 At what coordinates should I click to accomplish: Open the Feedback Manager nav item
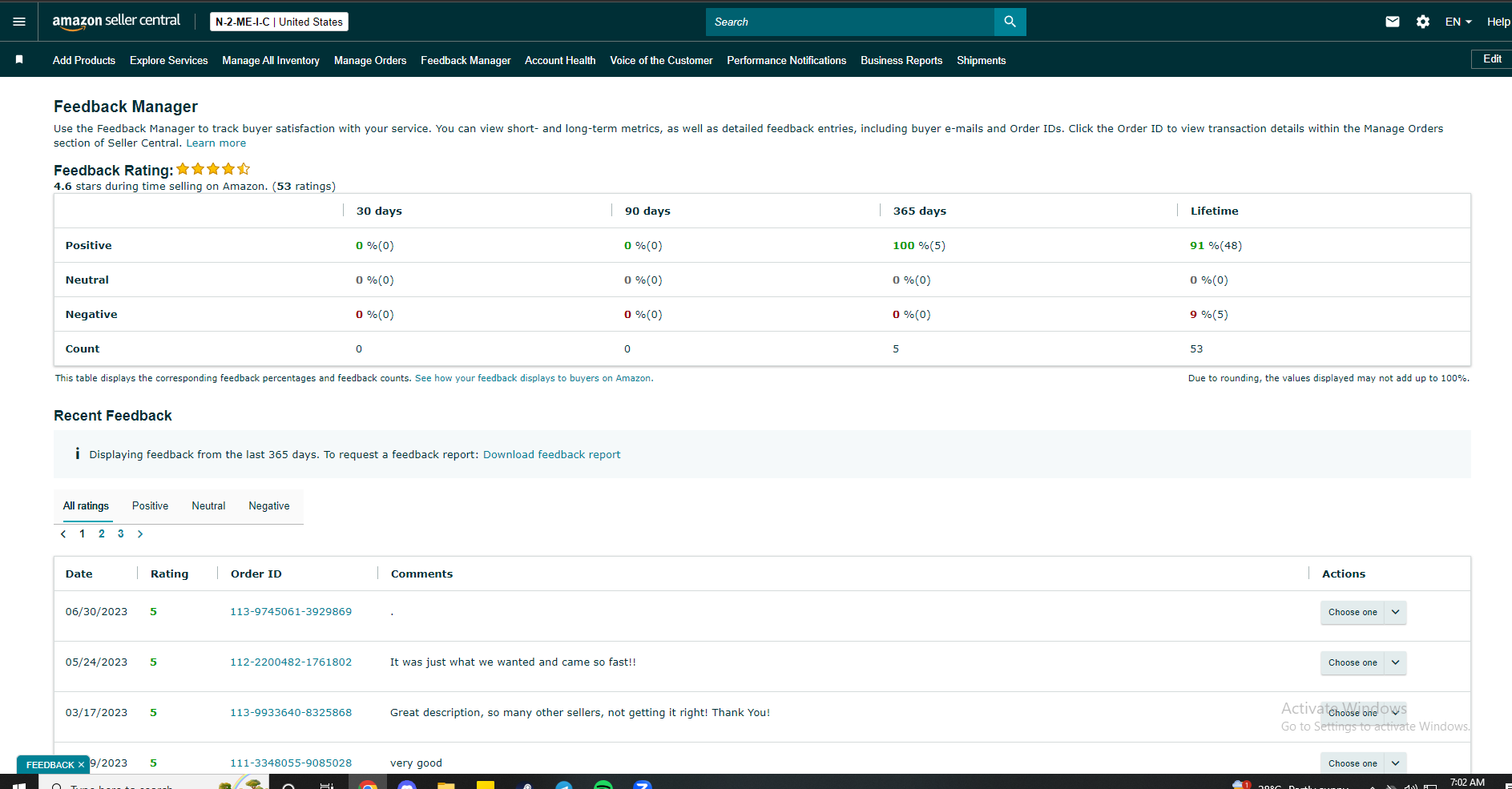point(466,60)
